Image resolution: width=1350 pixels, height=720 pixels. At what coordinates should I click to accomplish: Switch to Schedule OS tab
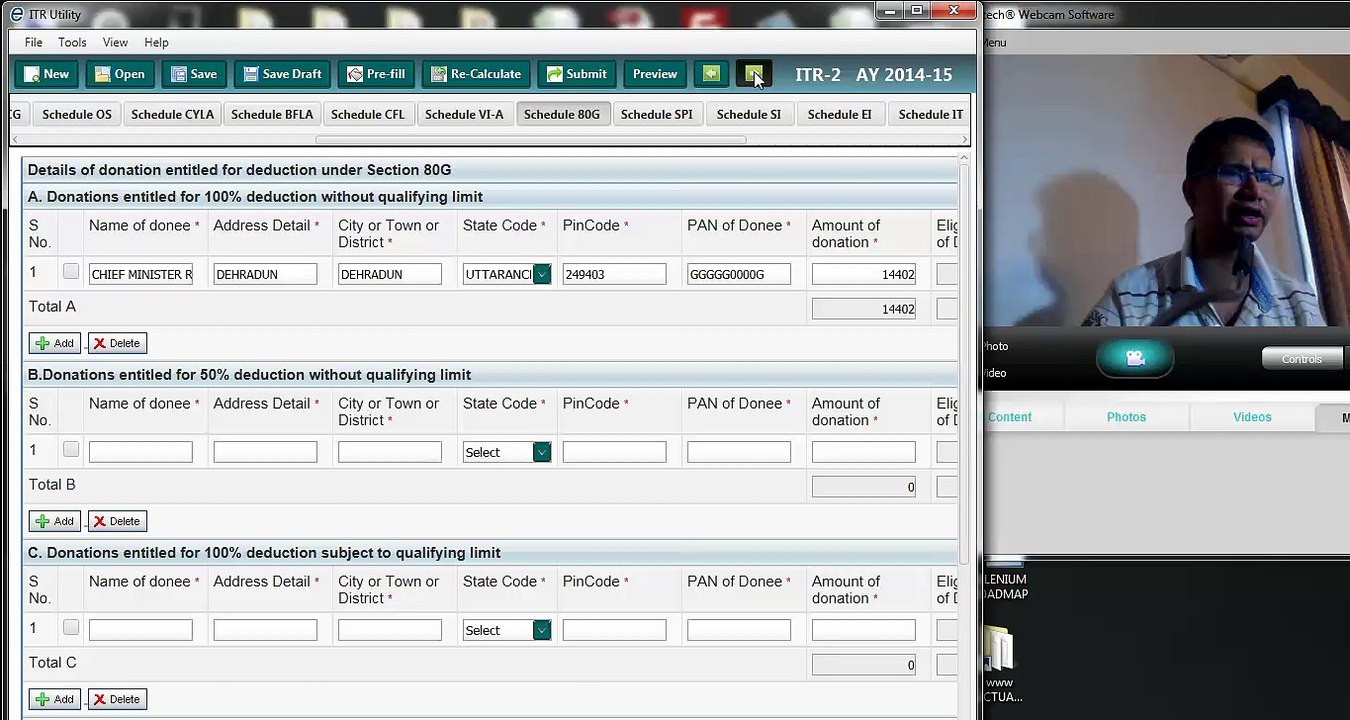coord(77,114)
